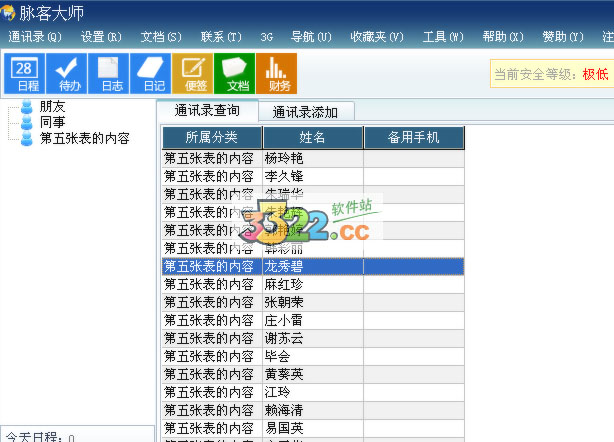The height and width of the screenshot is (442, 614).
Task: Select the contact row 毕会
Action: coord(313,356)
